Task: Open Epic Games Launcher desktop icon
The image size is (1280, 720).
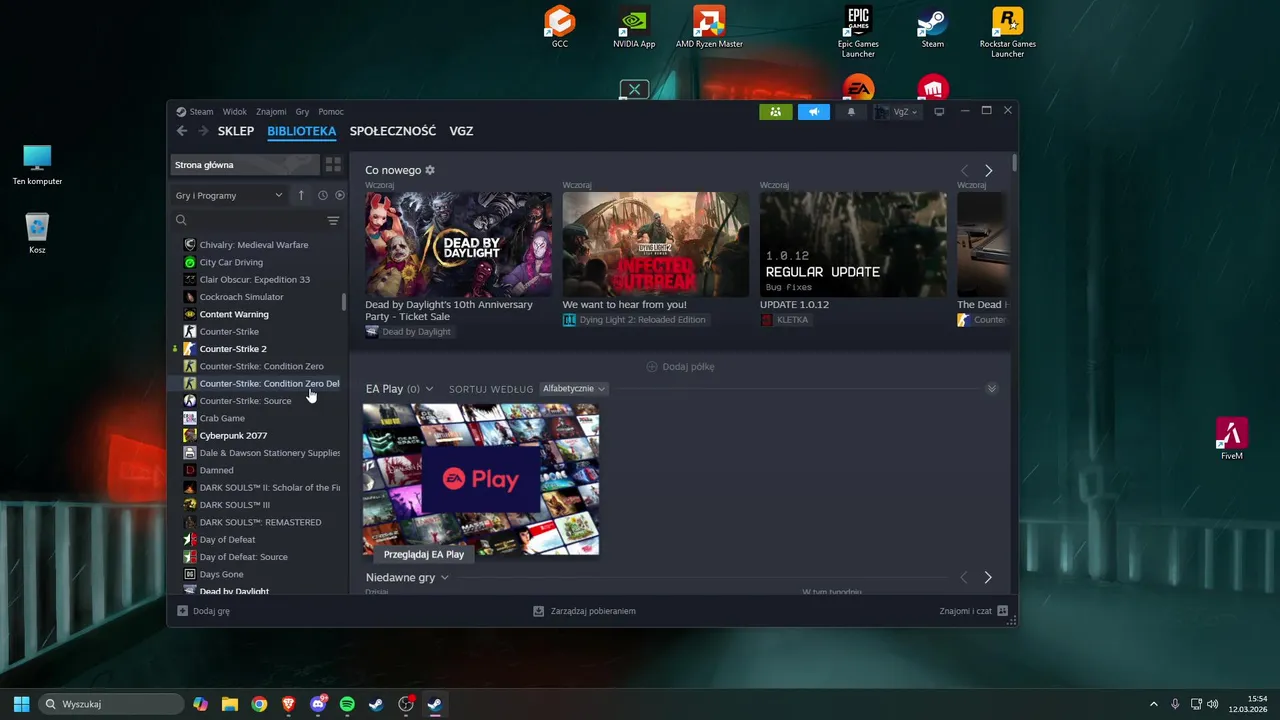Action: (858, 32)
